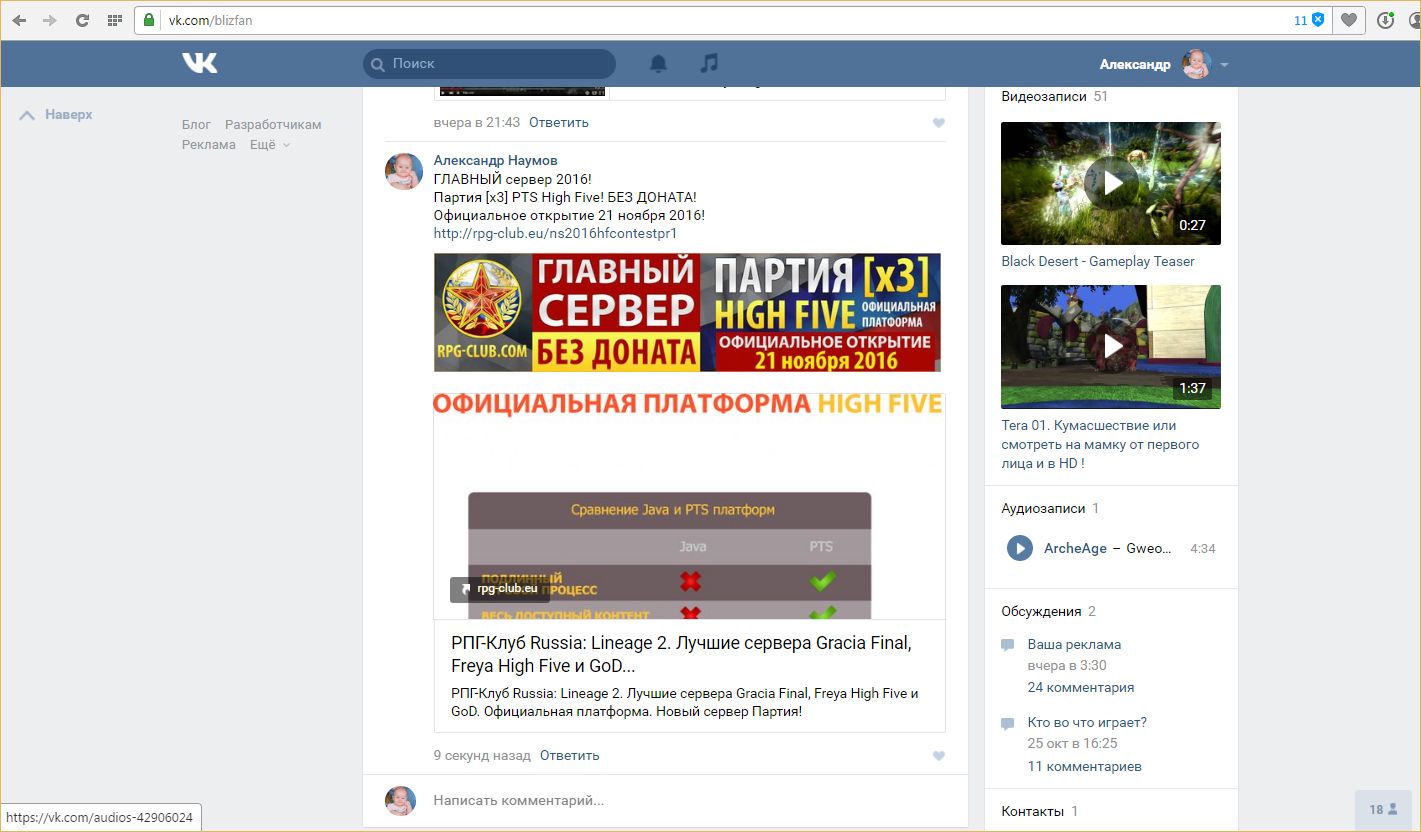Go to top with Наверх
Viewport: 1421px width, 832px height.
[x=57, y=115]
